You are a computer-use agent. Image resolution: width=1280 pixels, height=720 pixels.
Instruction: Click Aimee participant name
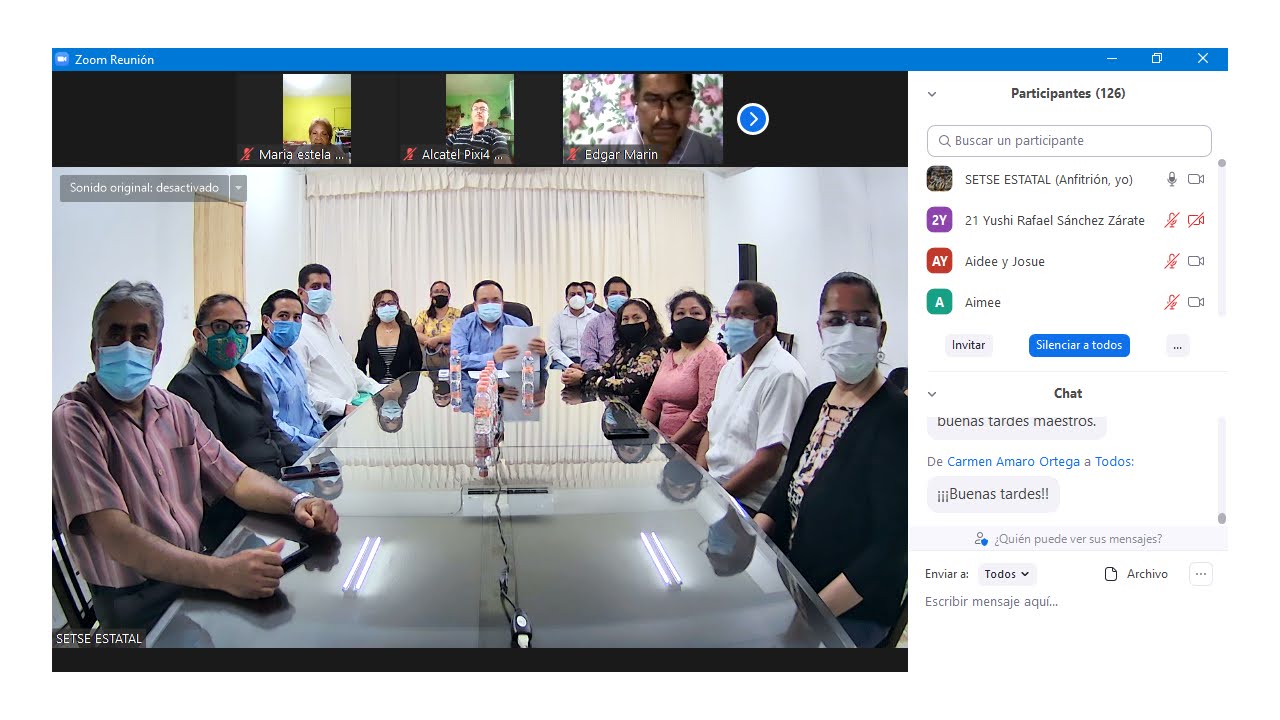pos(983,302)
